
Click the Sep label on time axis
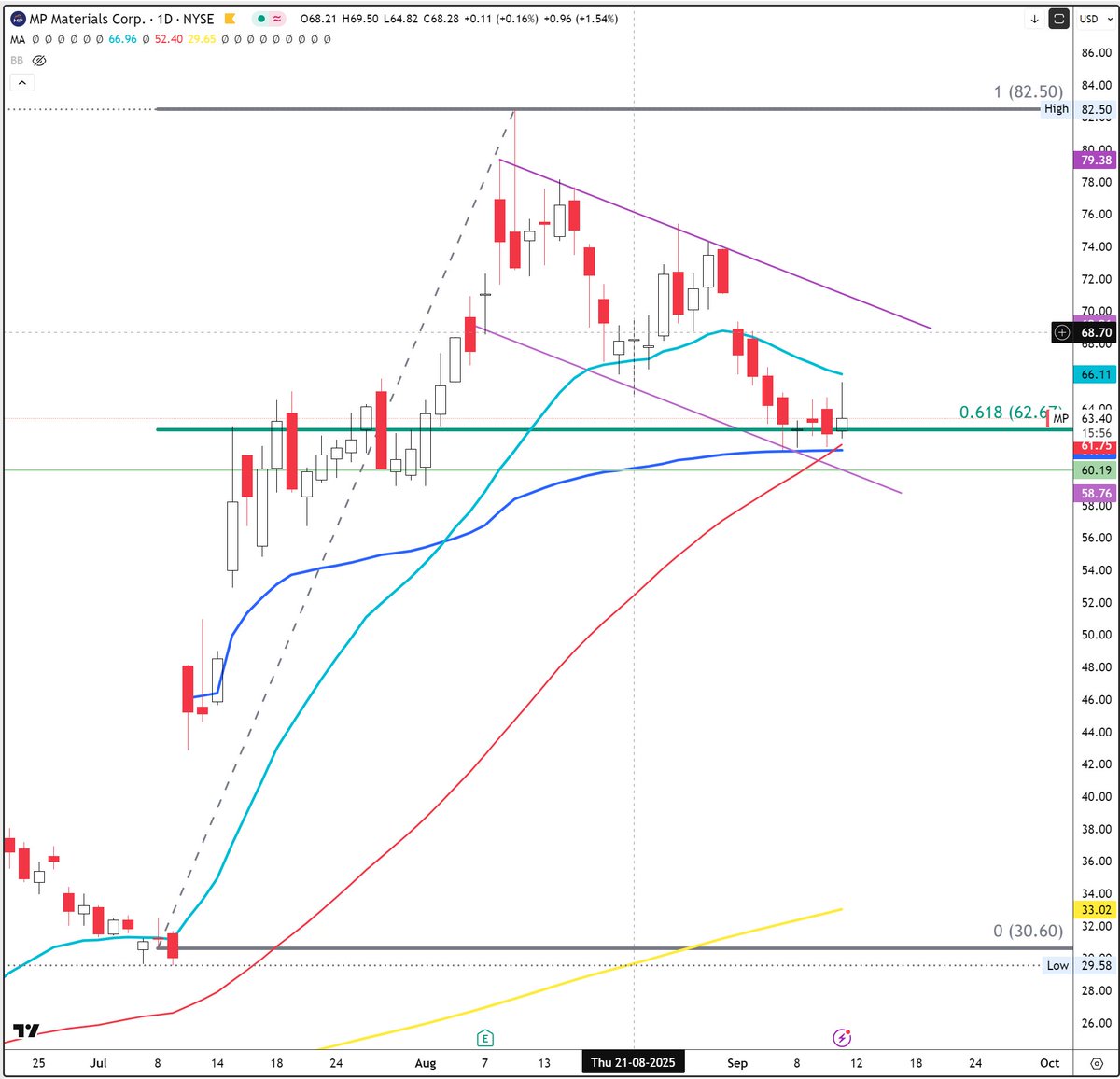(x=737, y=1063)
